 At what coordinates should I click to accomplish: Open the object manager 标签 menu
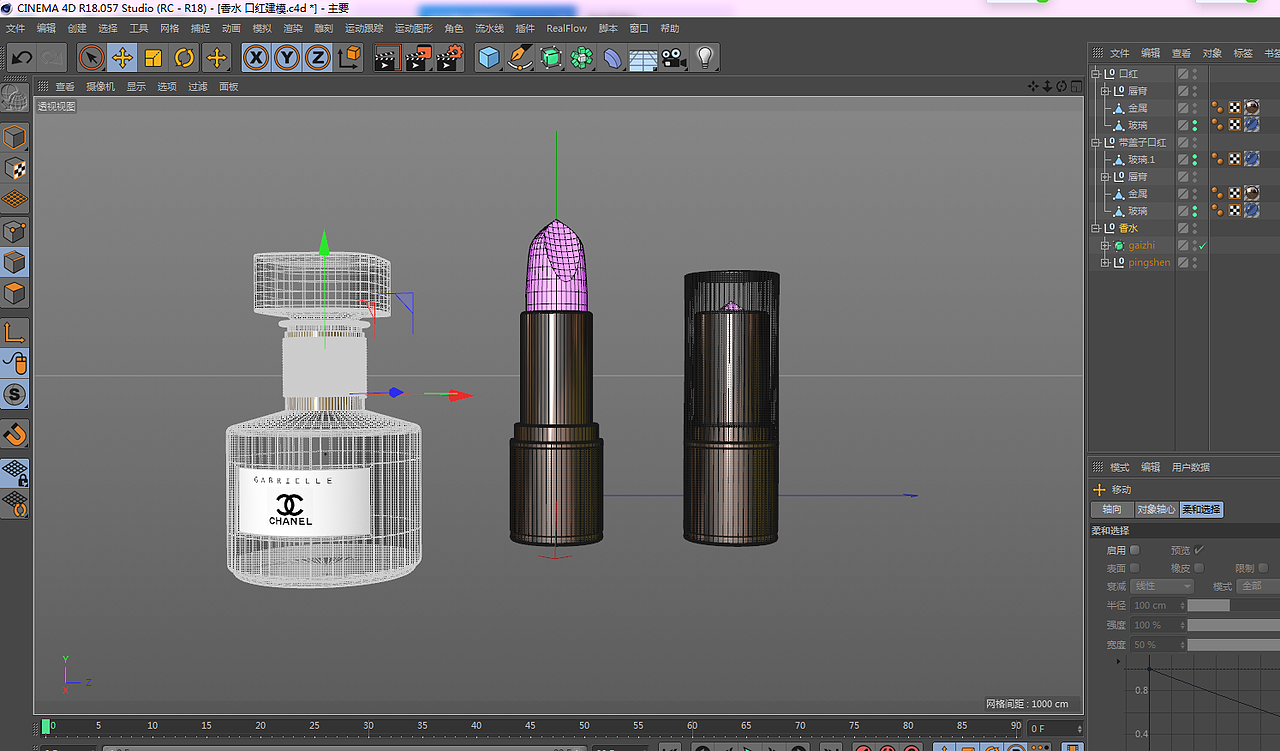1243,53
